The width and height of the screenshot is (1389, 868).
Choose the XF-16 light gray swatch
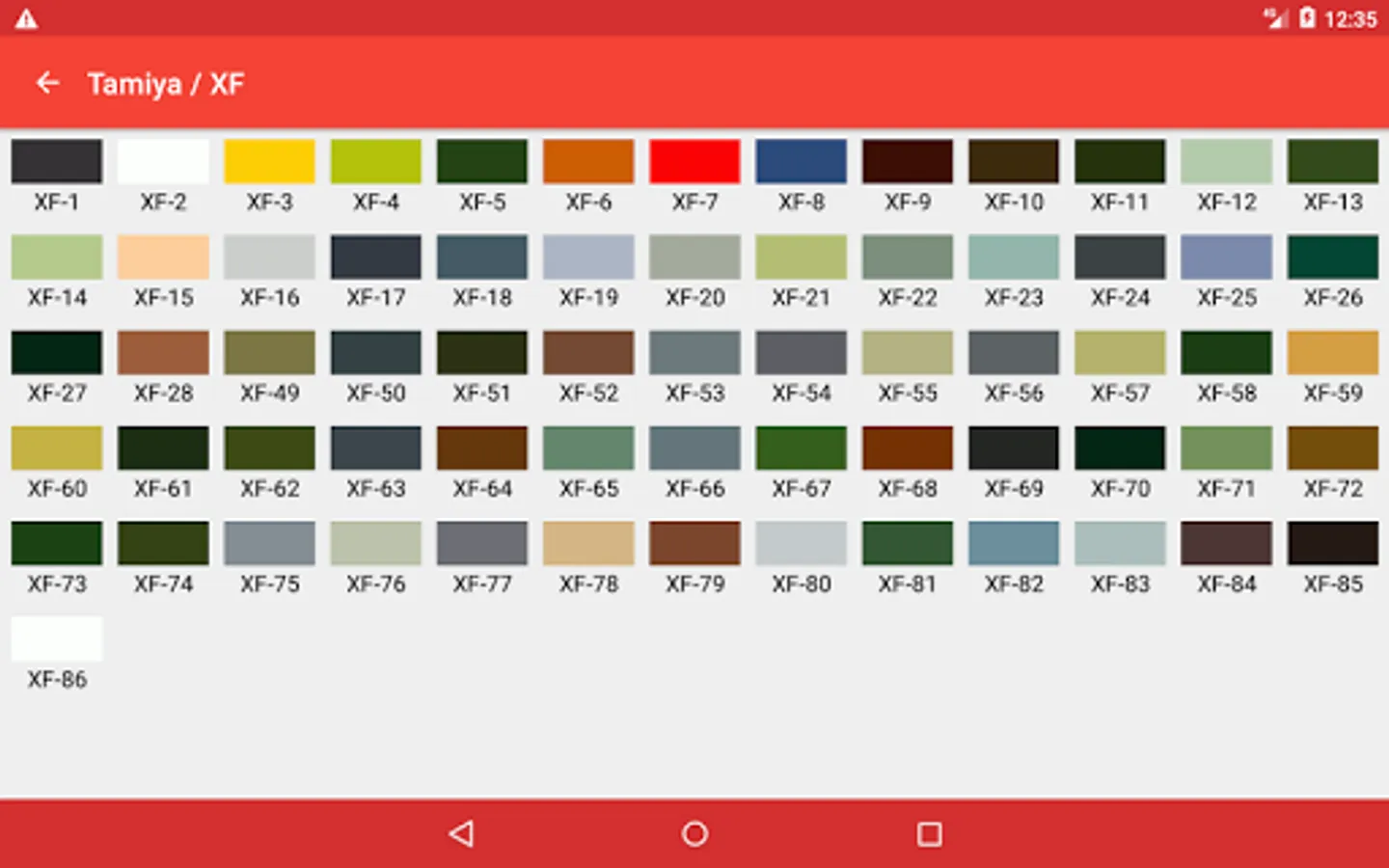[x=269, y=257]
